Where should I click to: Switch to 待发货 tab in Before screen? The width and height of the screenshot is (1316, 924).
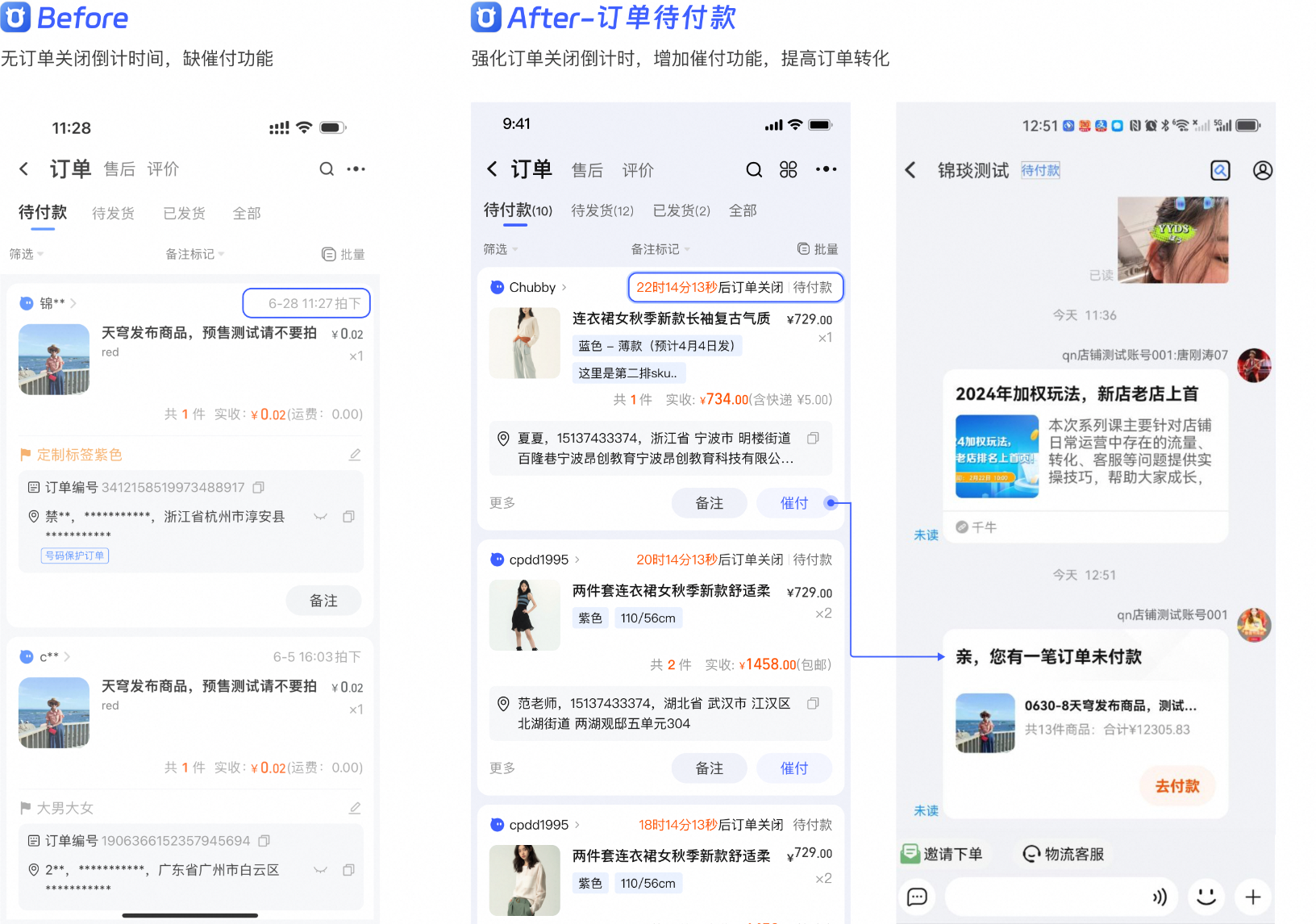(x=113, y=213)
